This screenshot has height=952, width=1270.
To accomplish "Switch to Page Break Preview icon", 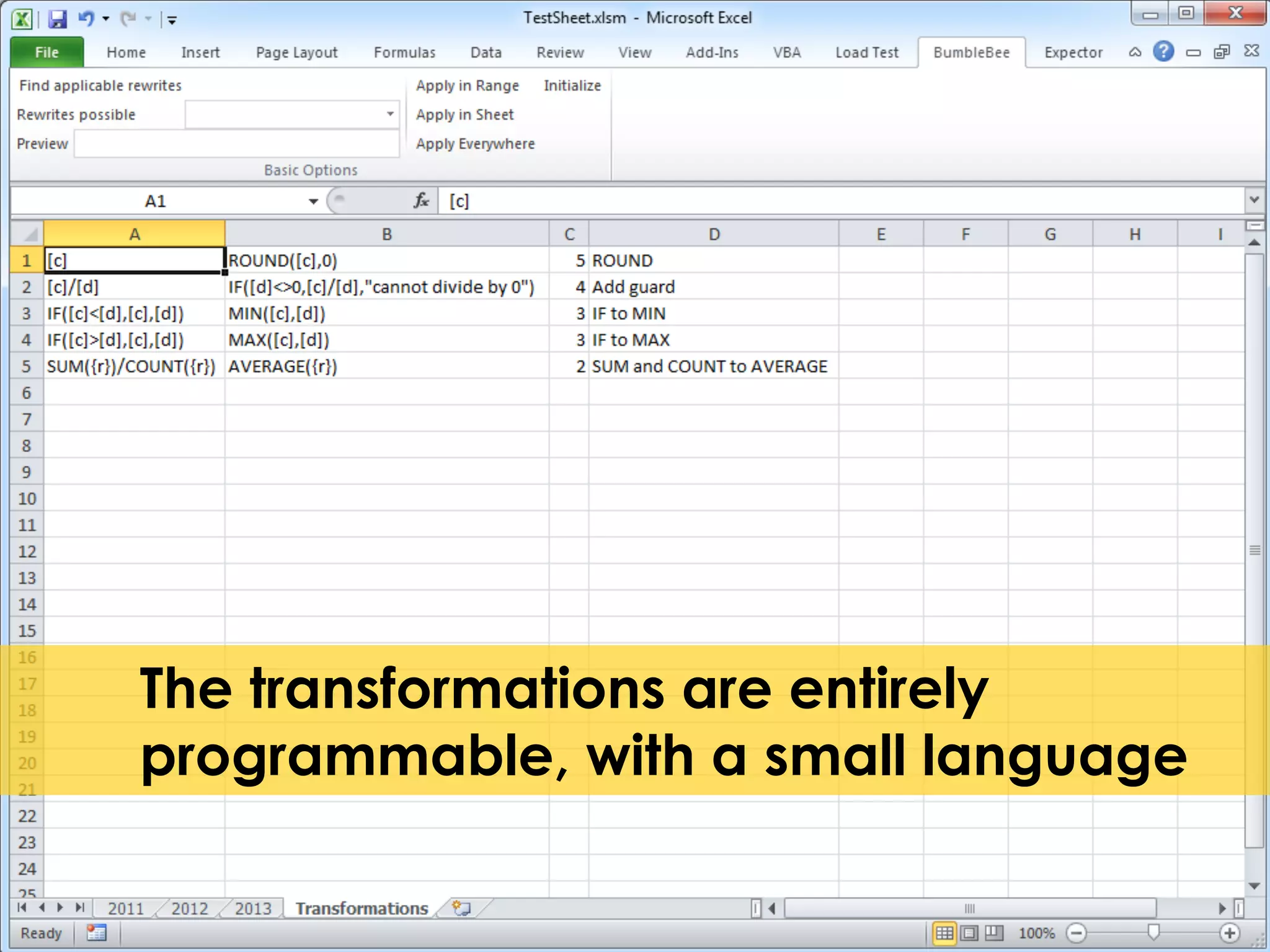I will point(994,933).
